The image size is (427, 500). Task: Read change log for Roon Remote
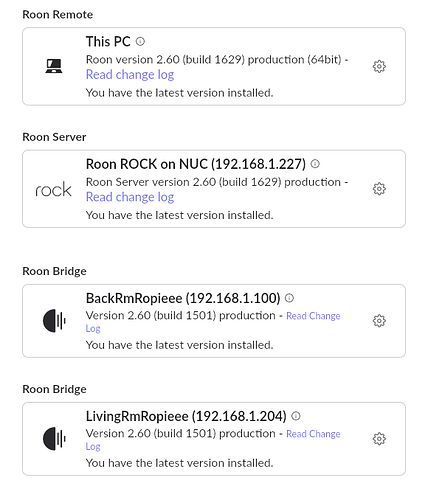pyautogui.click(x=130, y=75)
